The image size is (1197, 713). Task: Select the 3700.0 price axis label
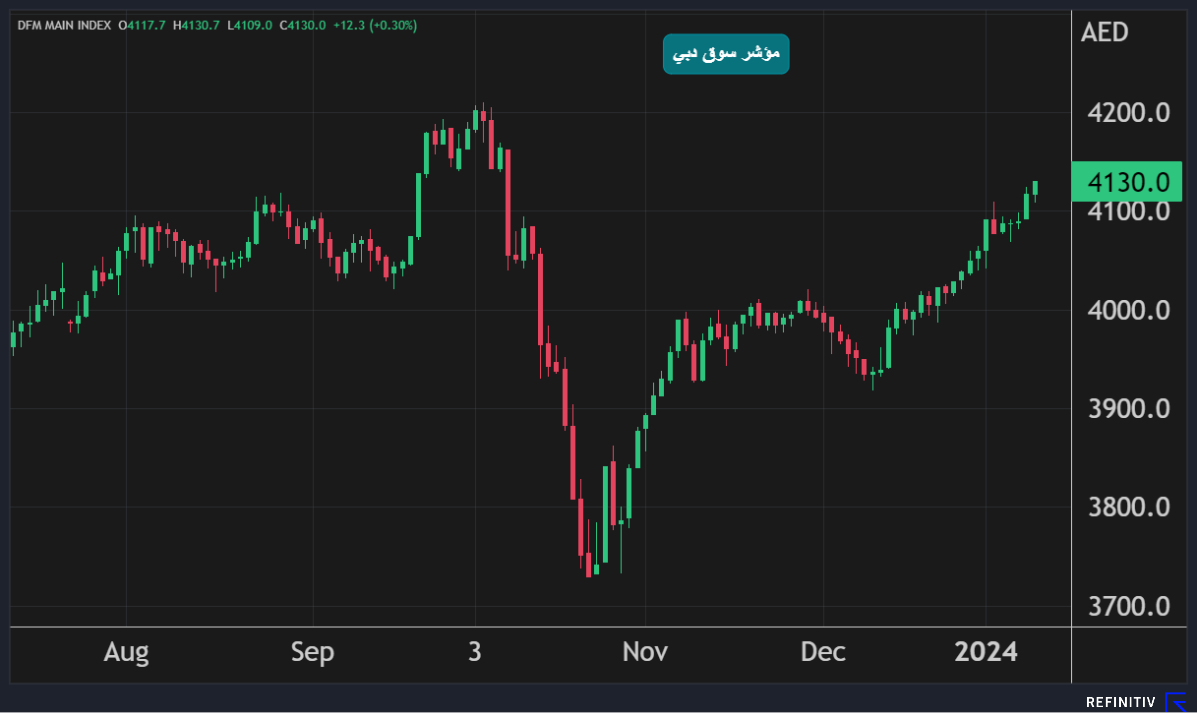1128,606
